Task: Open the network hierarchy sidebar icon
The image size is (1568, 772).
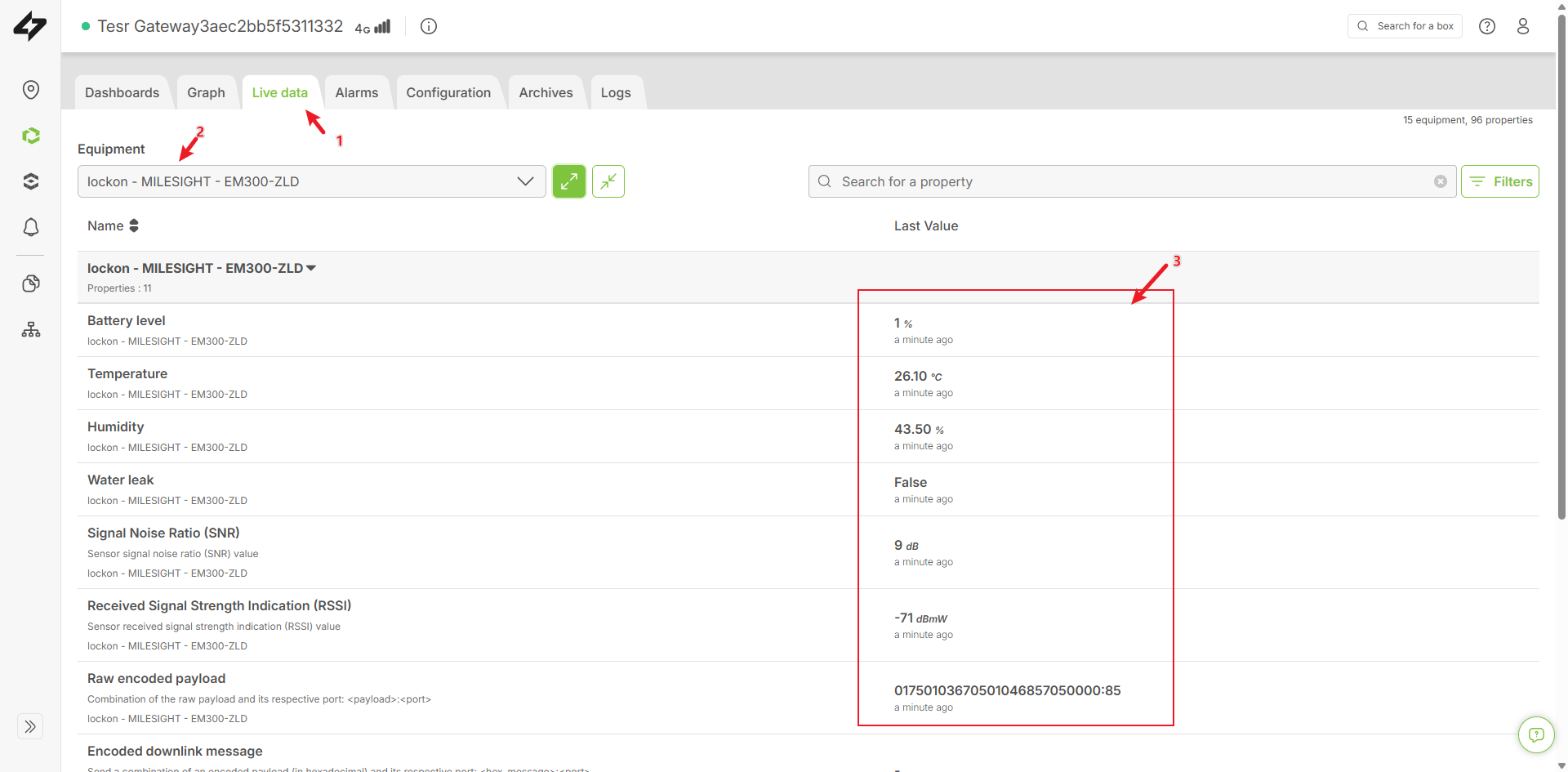Action: 31,329
